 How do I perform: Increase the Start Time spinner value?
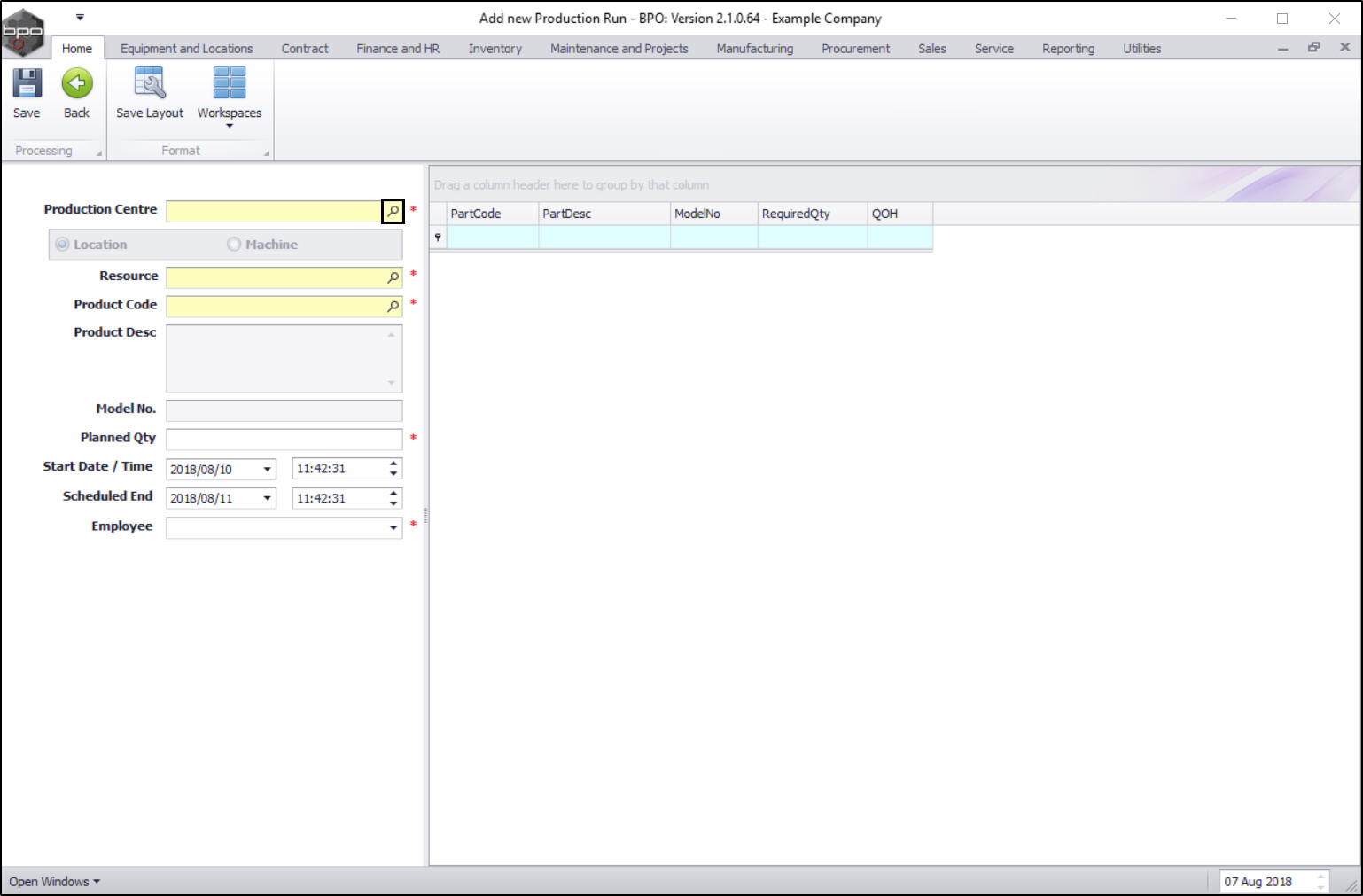pyautogui.click(x=393, y=464)
